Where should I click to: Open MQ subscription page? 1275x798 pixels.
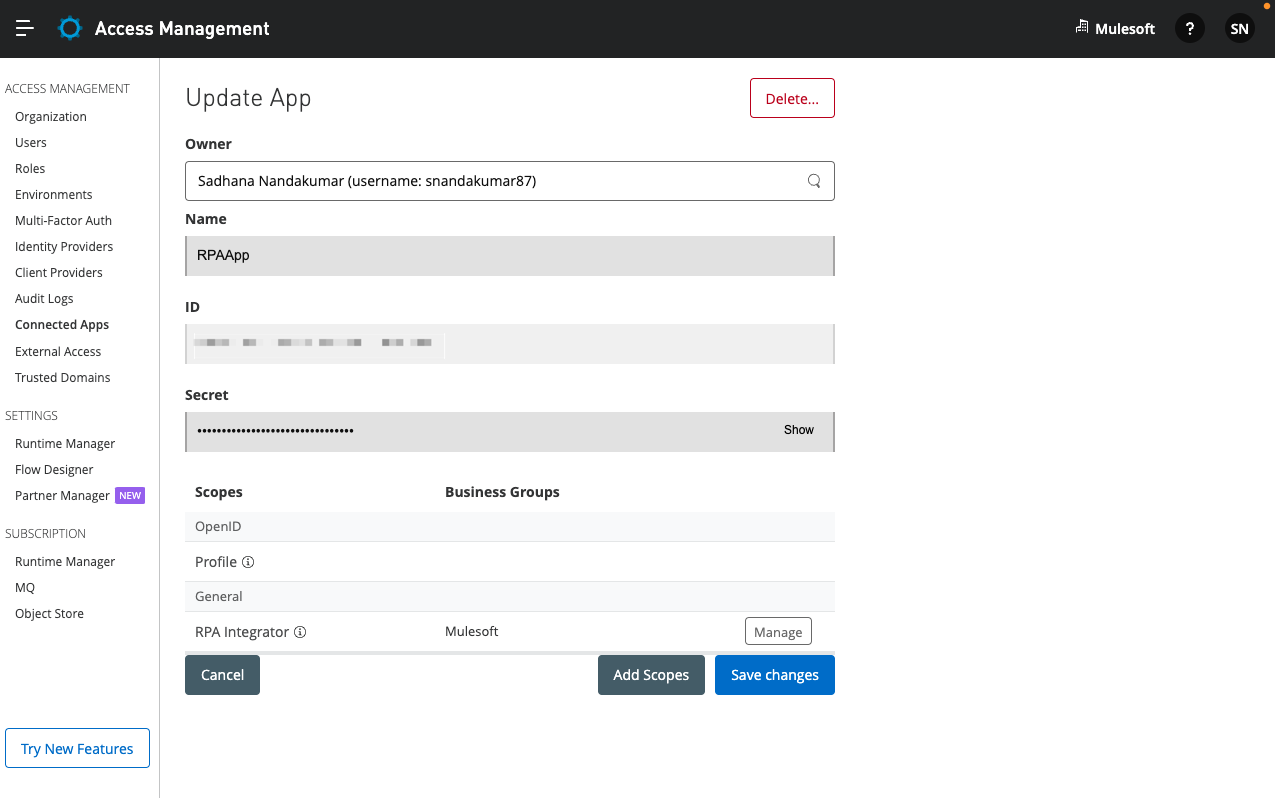25,588
